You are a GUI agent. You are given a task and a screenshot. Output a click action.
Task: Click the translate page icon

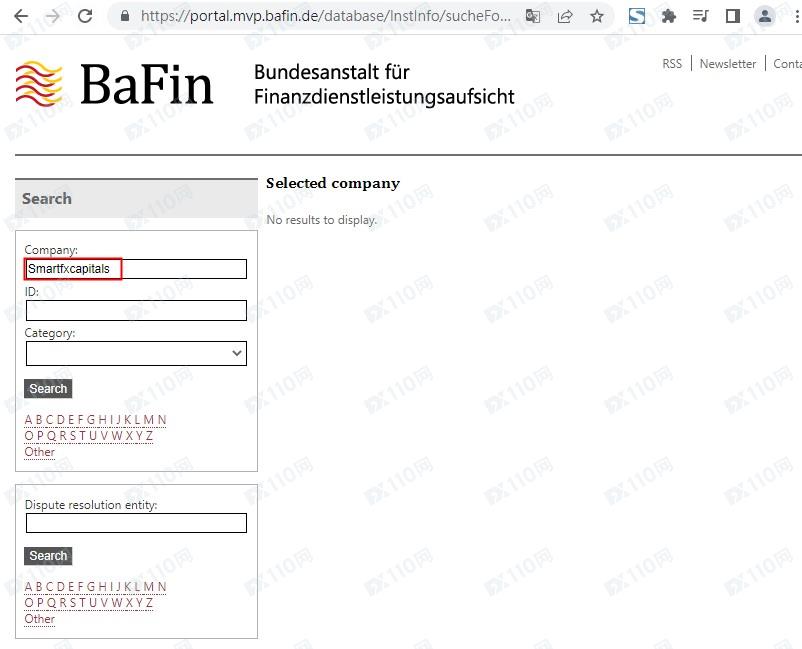click(x=534, y=16)
